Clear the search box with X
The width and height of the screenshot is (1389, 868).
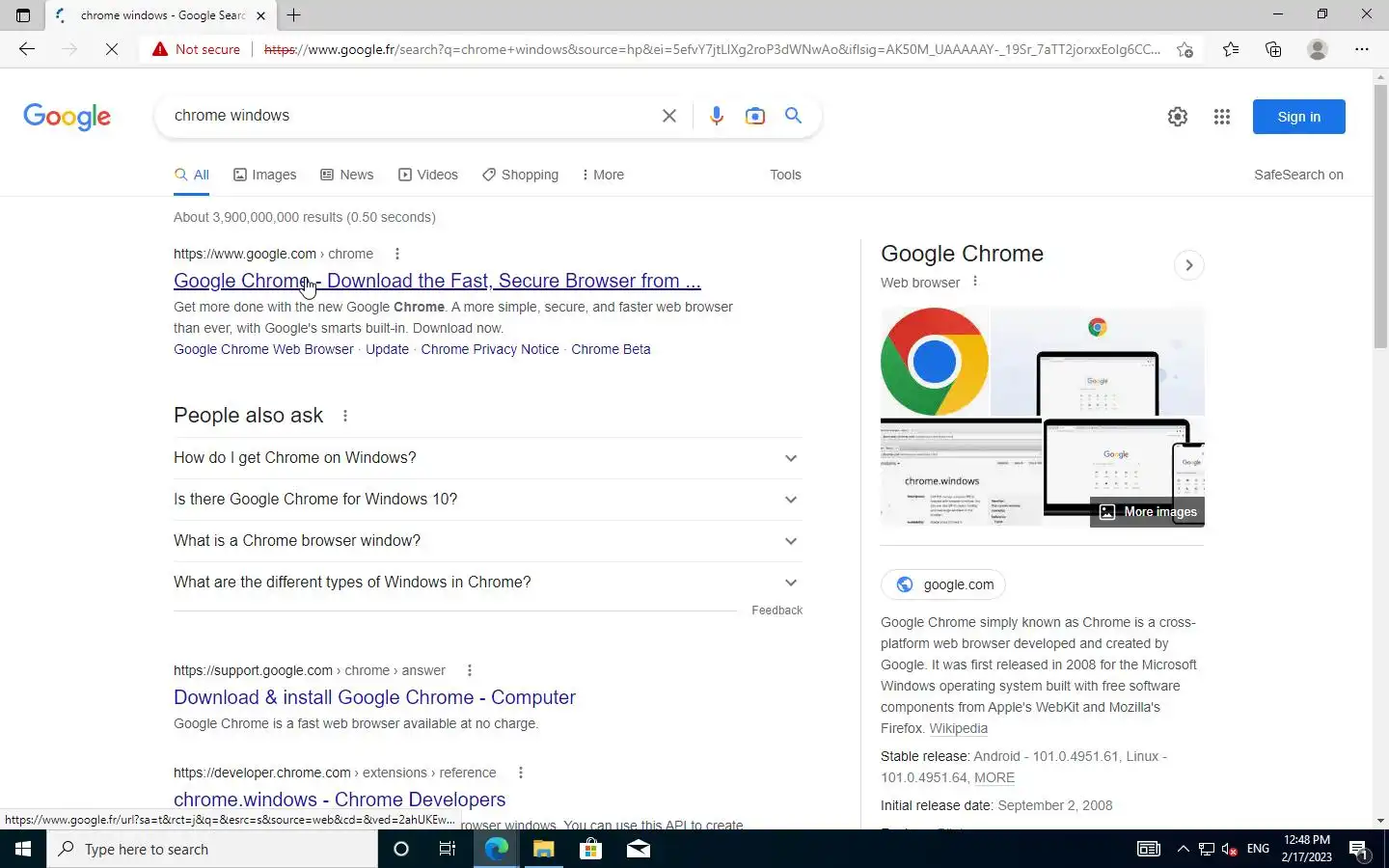click(x=668, y=116)
